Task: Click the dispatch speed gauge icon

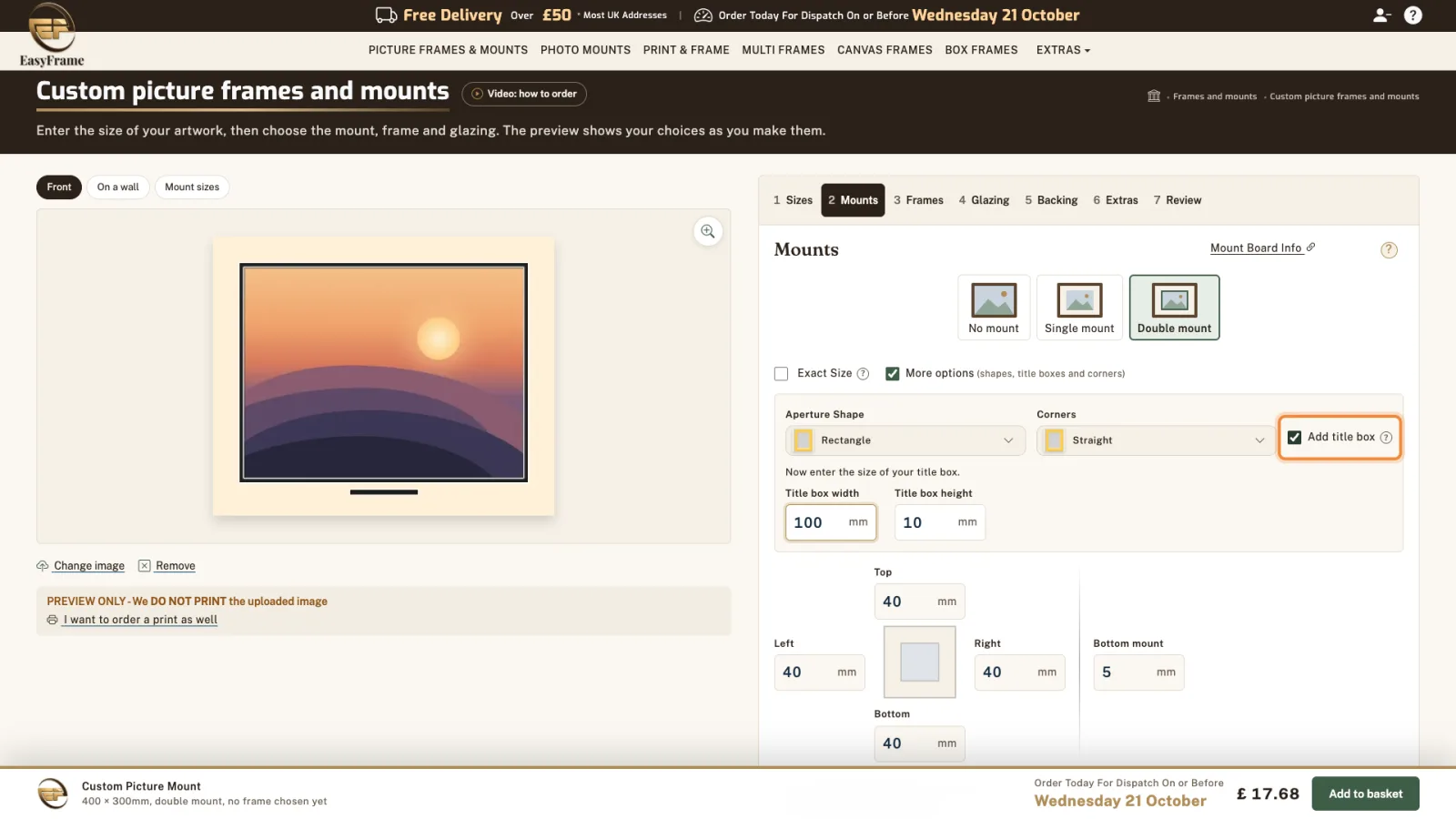Action: [x=703, y=15]
